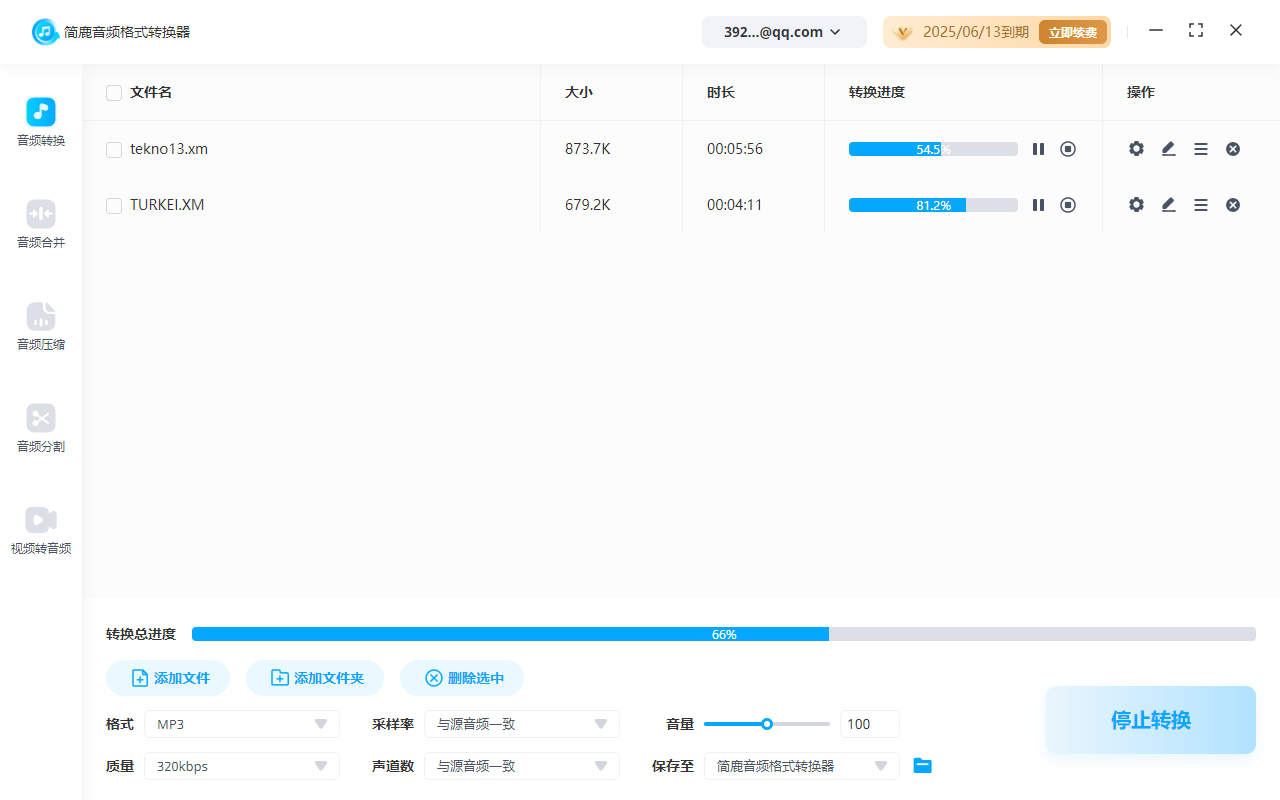1280x800 pixels.
Task: Click the 音量 volume slider handle
Action: coord(767,724)
